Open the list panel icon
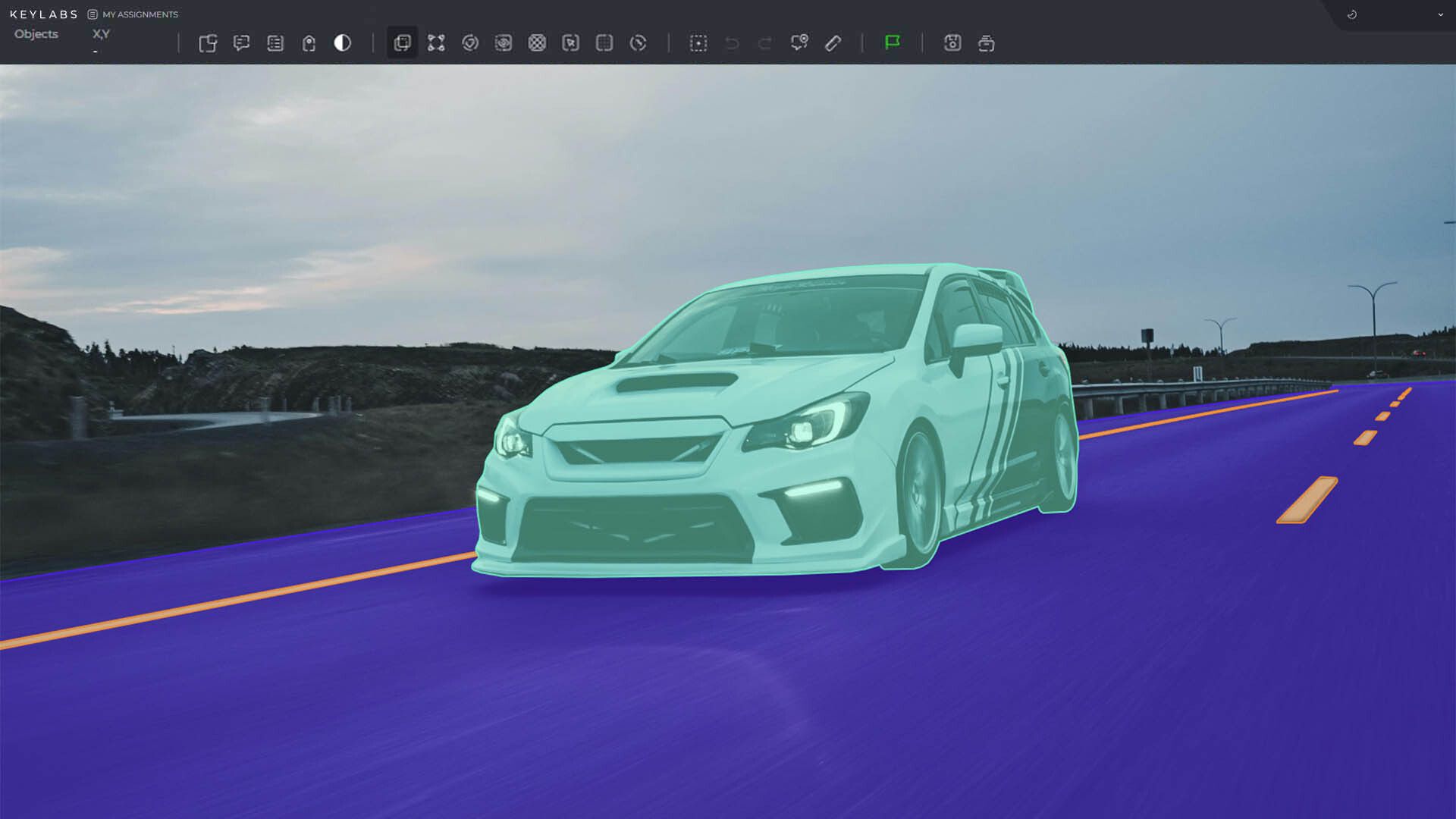The height and width of the screenshot is (819, 1456). pos(275,43)
